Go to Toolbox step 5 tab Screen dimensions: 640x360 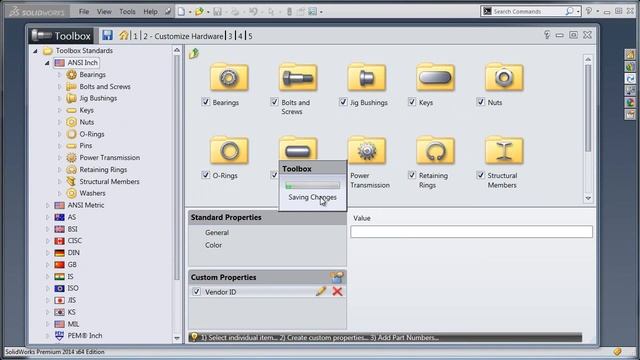[x=250, y=36]
